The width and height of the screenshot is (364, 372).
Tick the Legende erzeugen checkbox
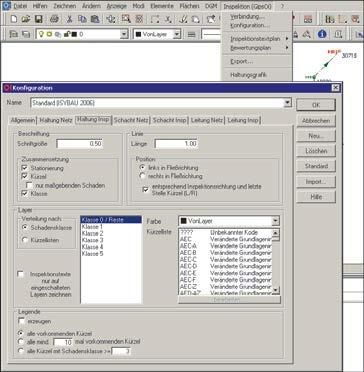pos(22,321)
